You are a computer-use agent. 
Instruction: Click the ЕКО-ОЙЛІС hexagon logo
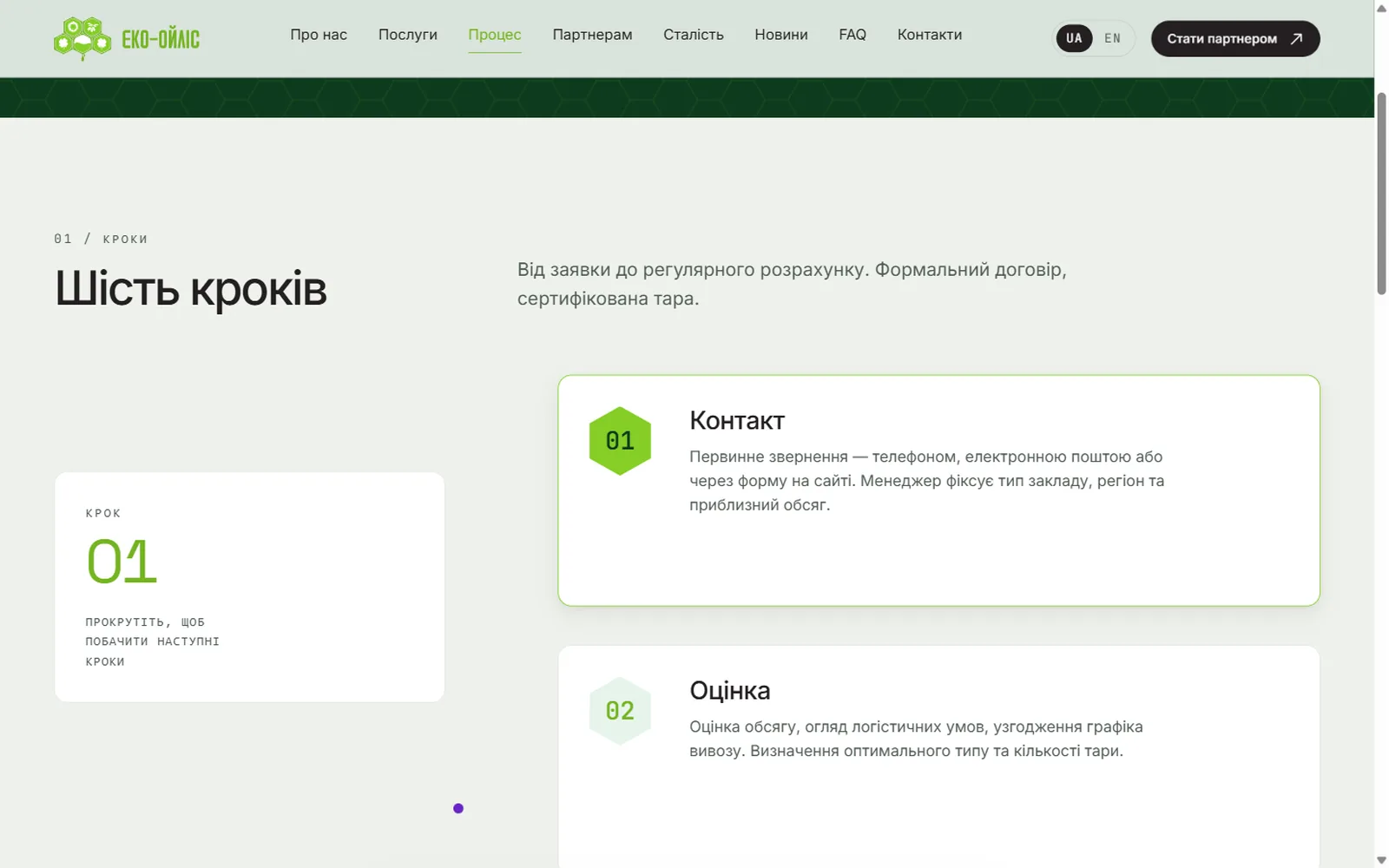(x=82, y=38)
